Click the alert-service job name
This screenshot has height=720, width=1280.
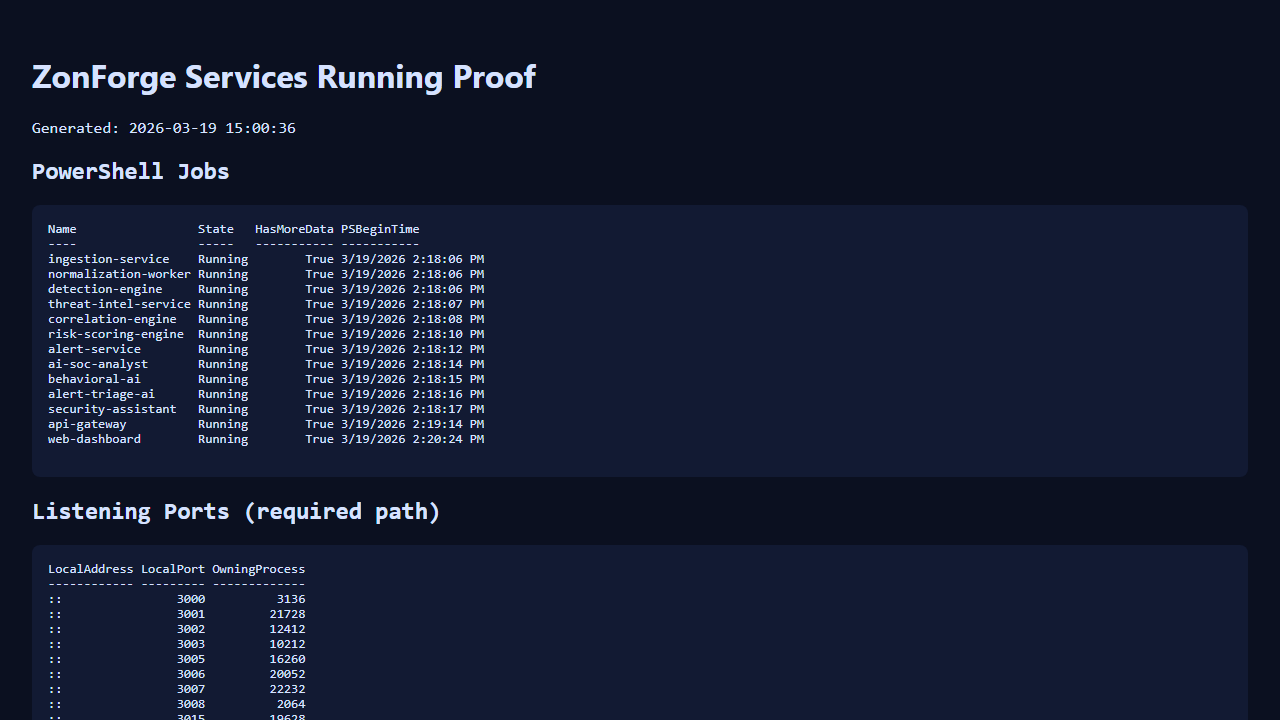tap(94, 349)
